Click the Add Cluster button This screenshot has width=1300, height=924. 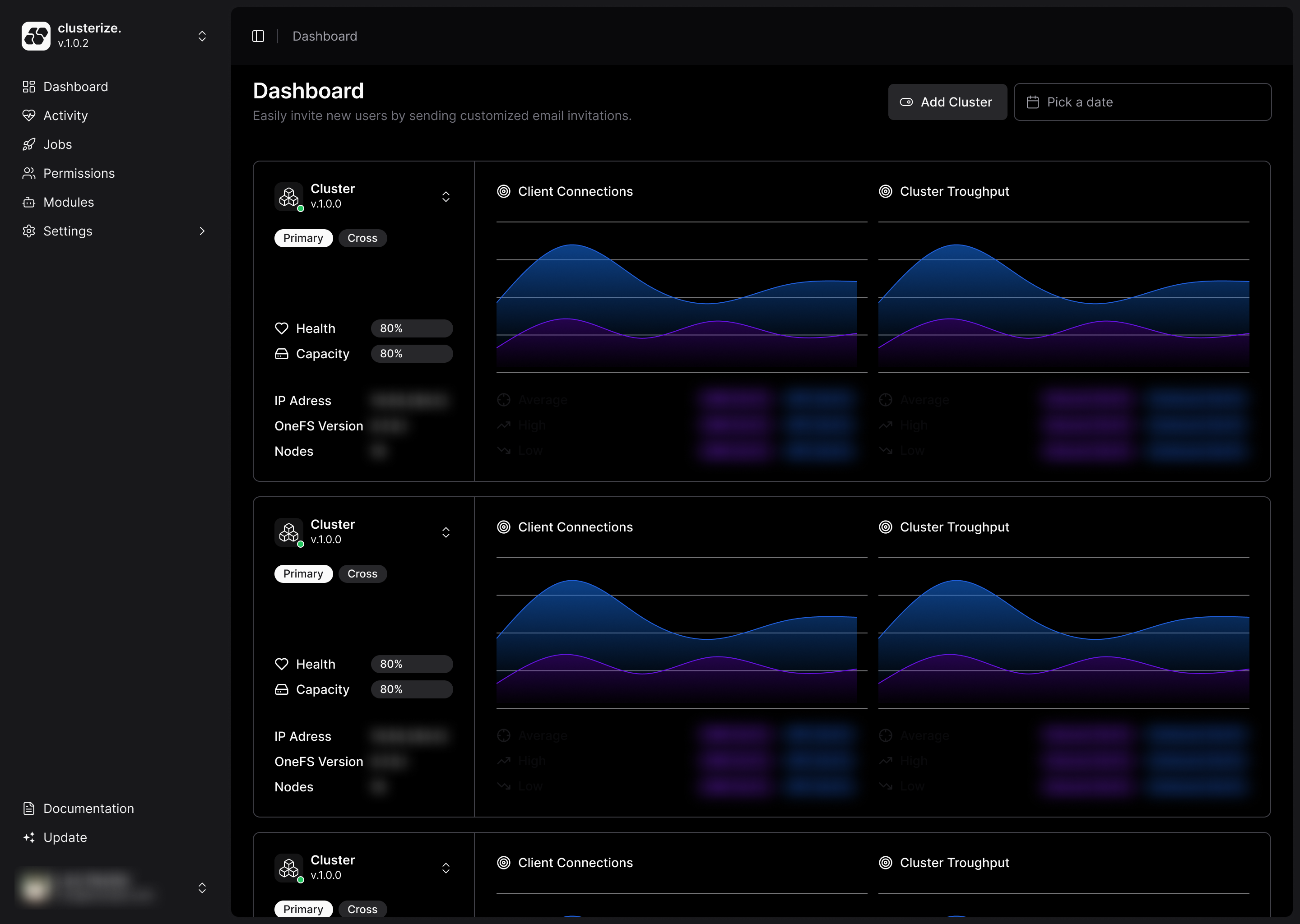pos(947,102)
